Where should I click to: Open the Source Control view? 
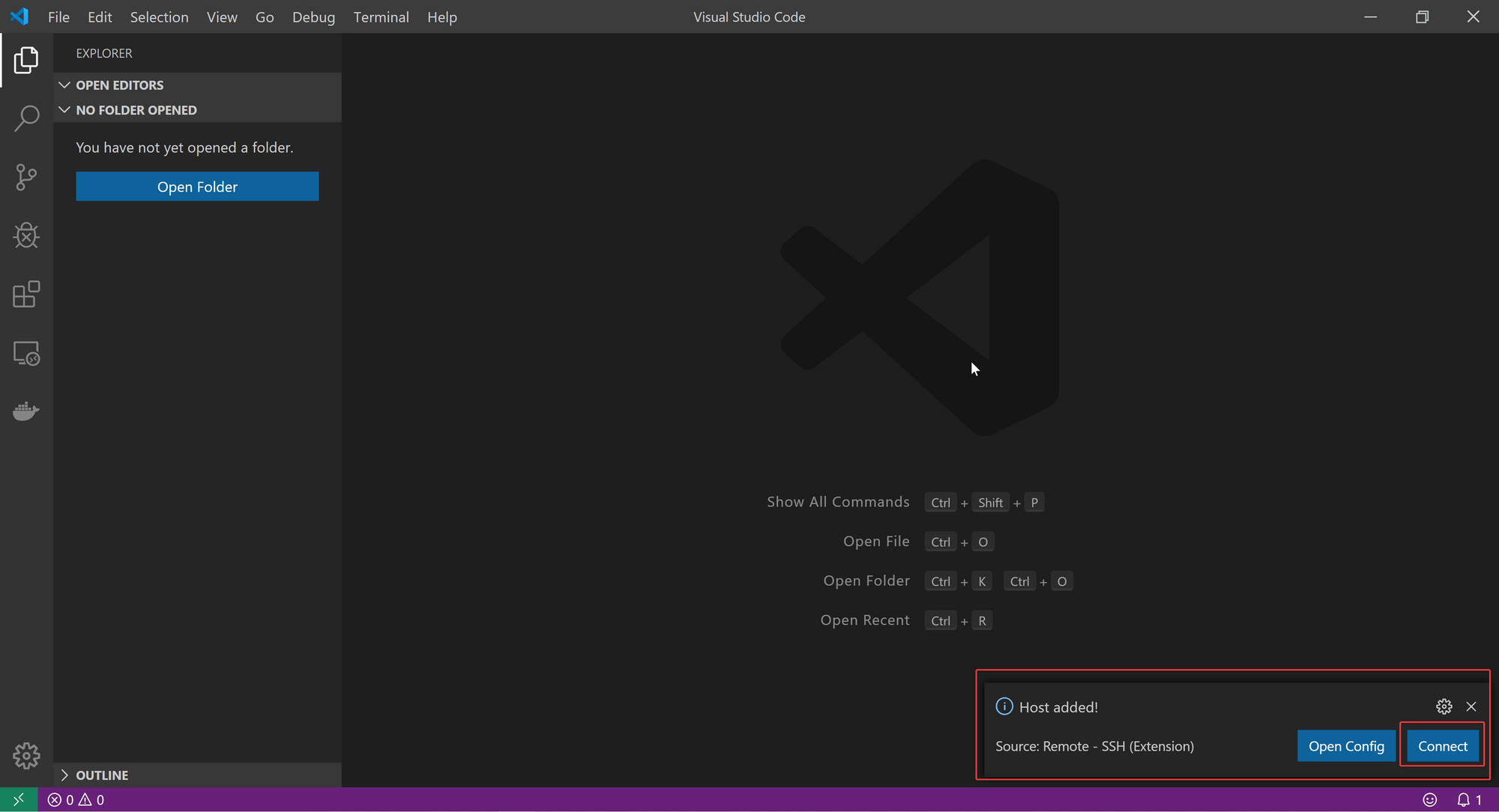[26, 178]
